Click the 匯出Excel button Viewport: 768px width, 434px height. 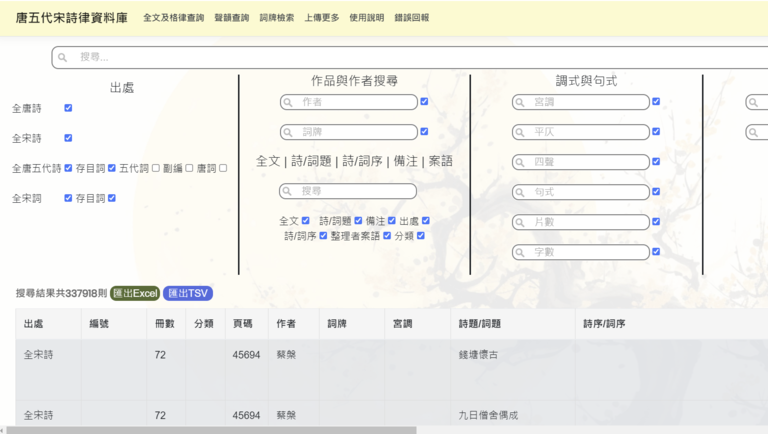134,293
